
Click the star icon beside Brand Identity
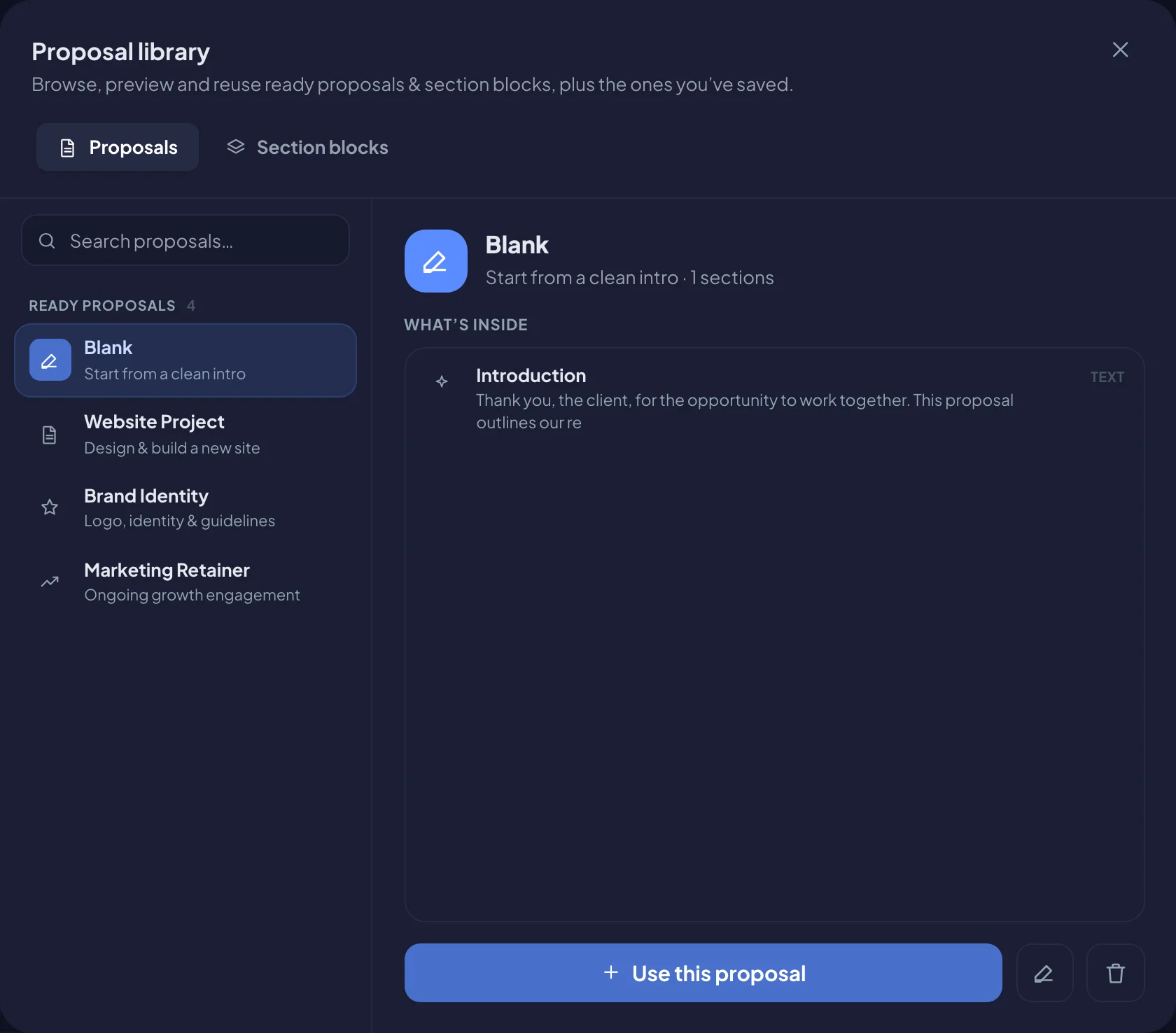[x=50, y=507]
